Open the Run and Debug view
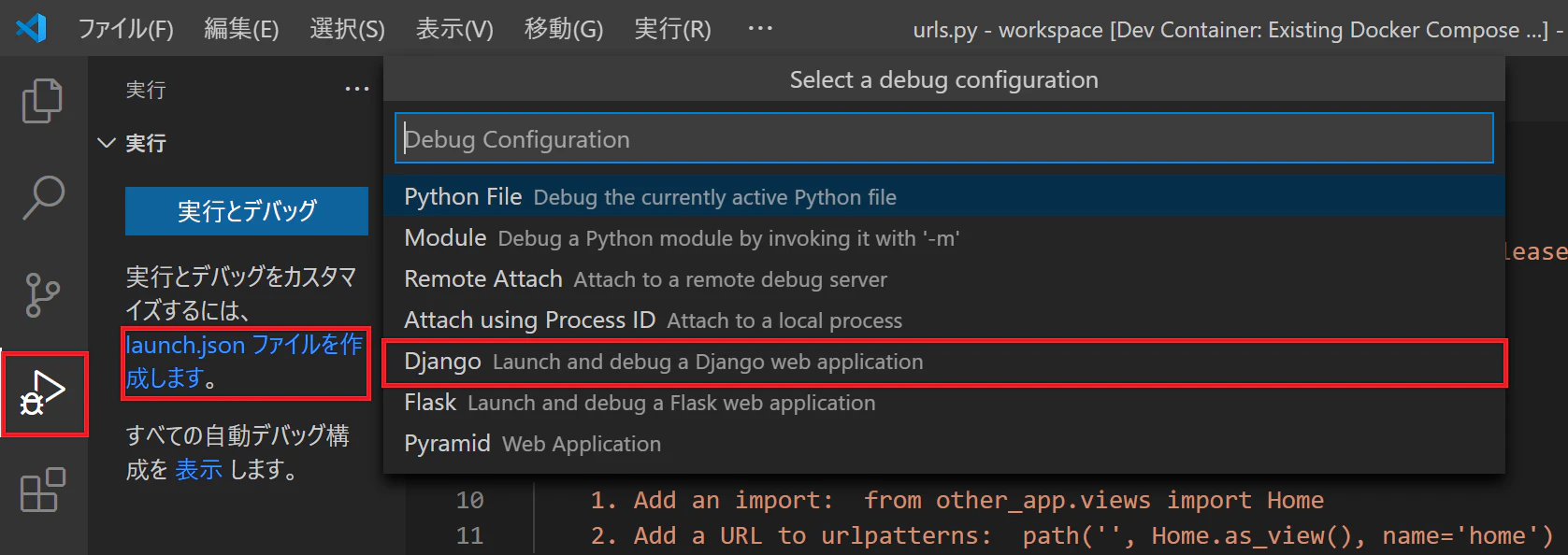Screen dimensions: 1568x555 pyautogui.click(x=44, y=393)
